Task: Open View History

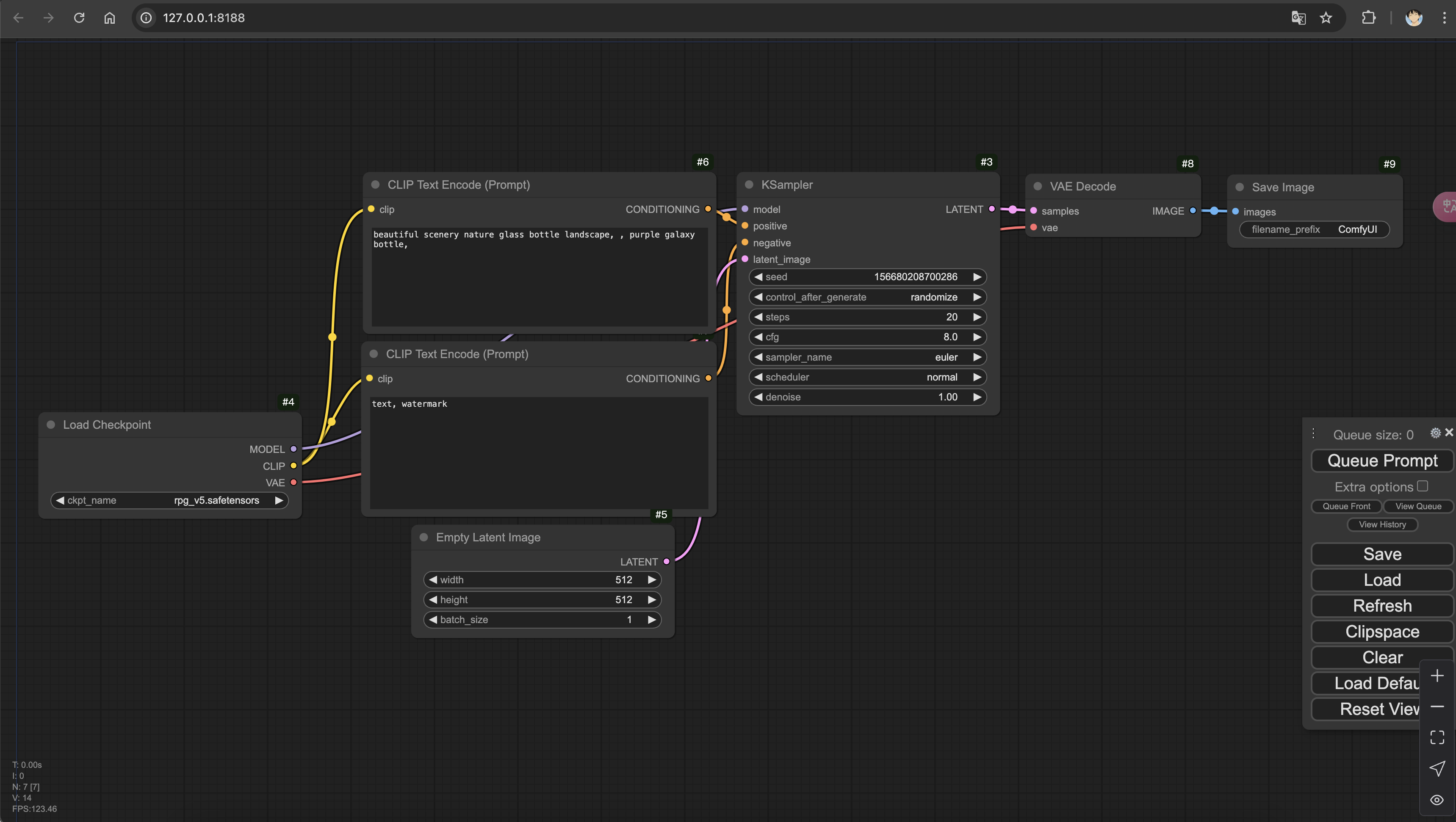Action: pyautogui.click(x=1382, y=524)
